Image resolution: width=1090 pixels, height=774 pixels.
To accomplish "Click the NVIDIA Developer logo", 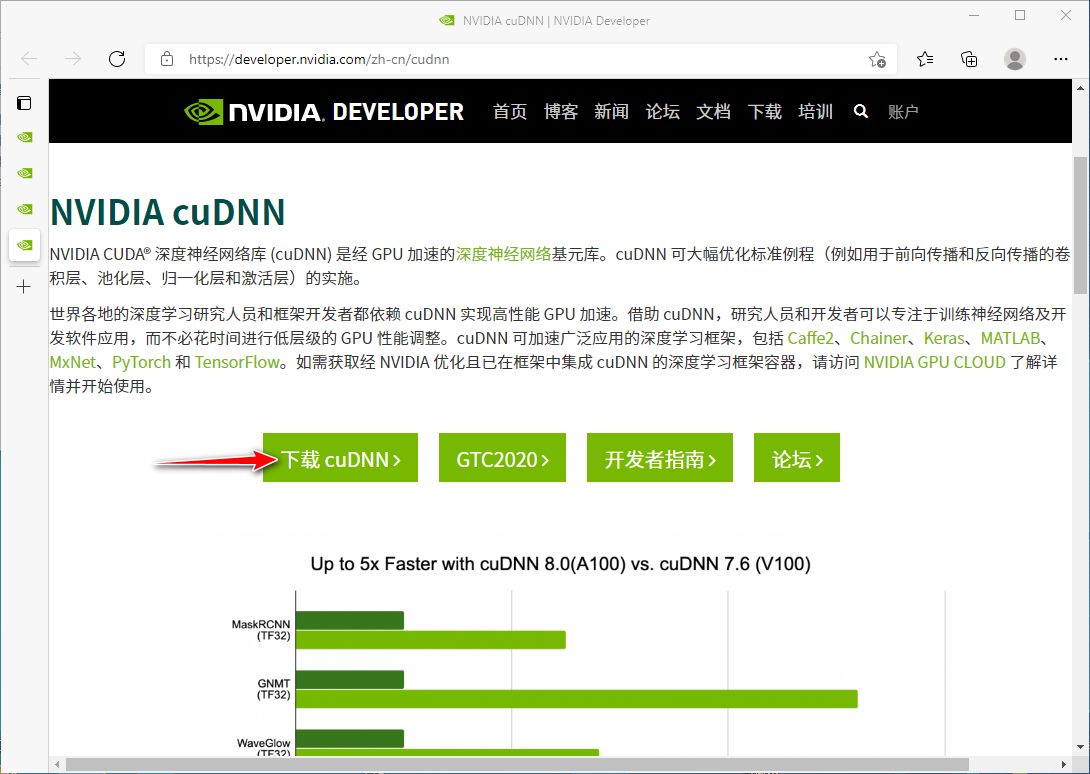I will 324,112.
